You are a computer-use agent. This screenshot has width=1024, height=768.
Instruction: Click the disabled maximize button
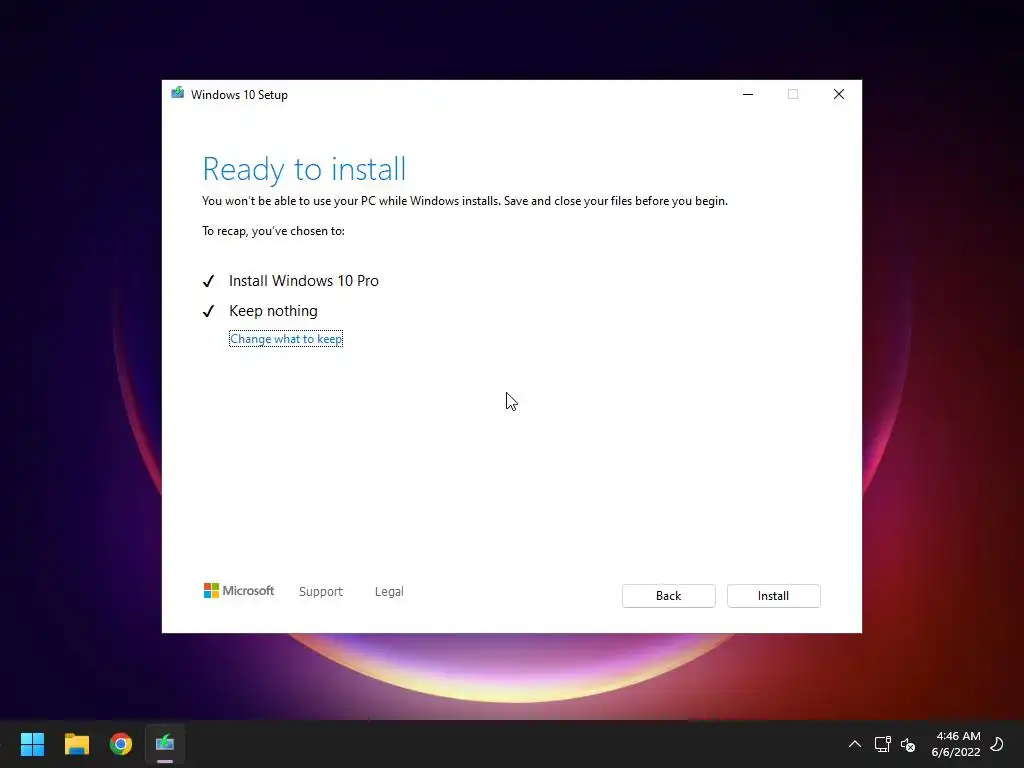click(793, 94)
